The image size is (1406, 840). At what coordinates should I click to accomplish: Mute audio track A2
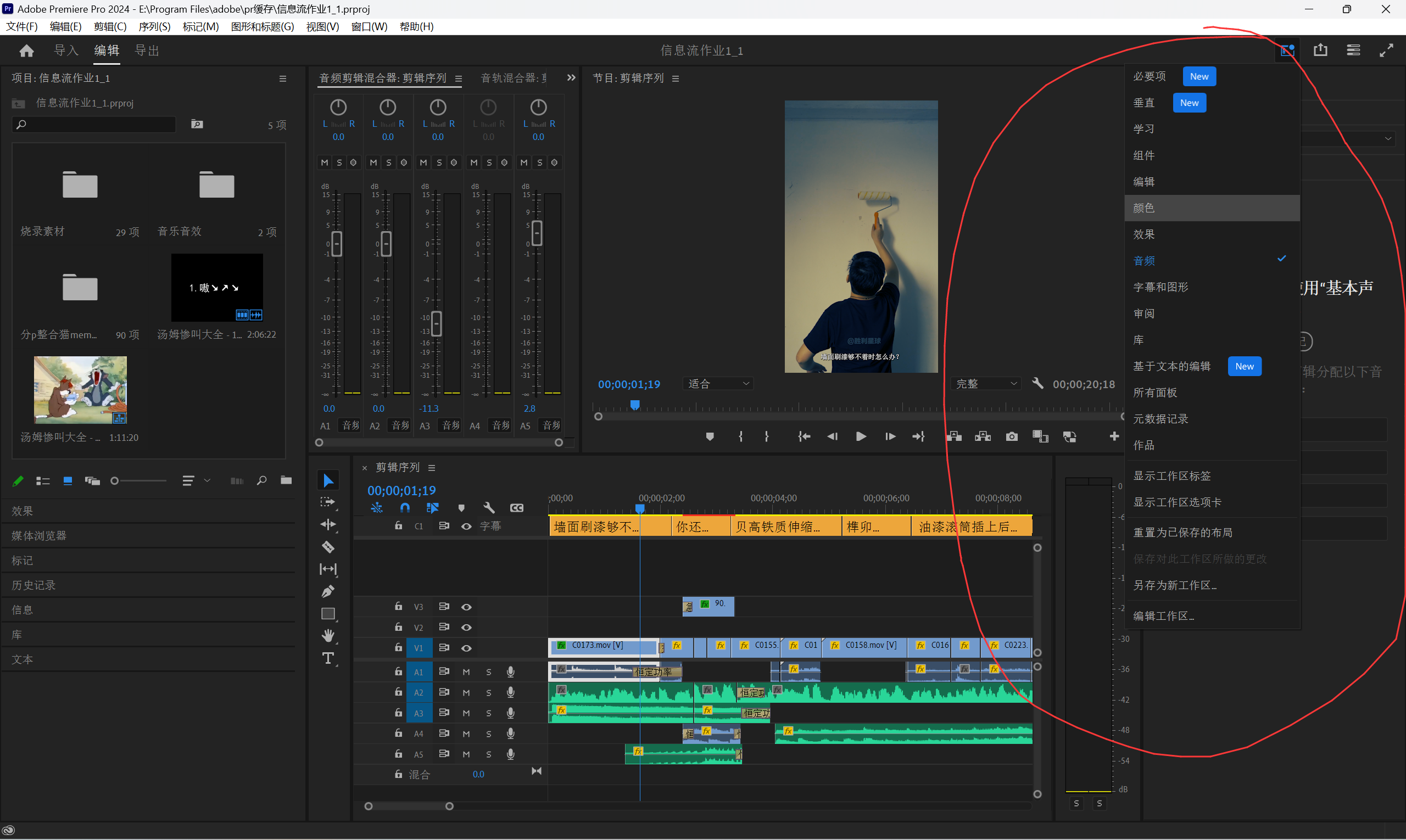466,693
